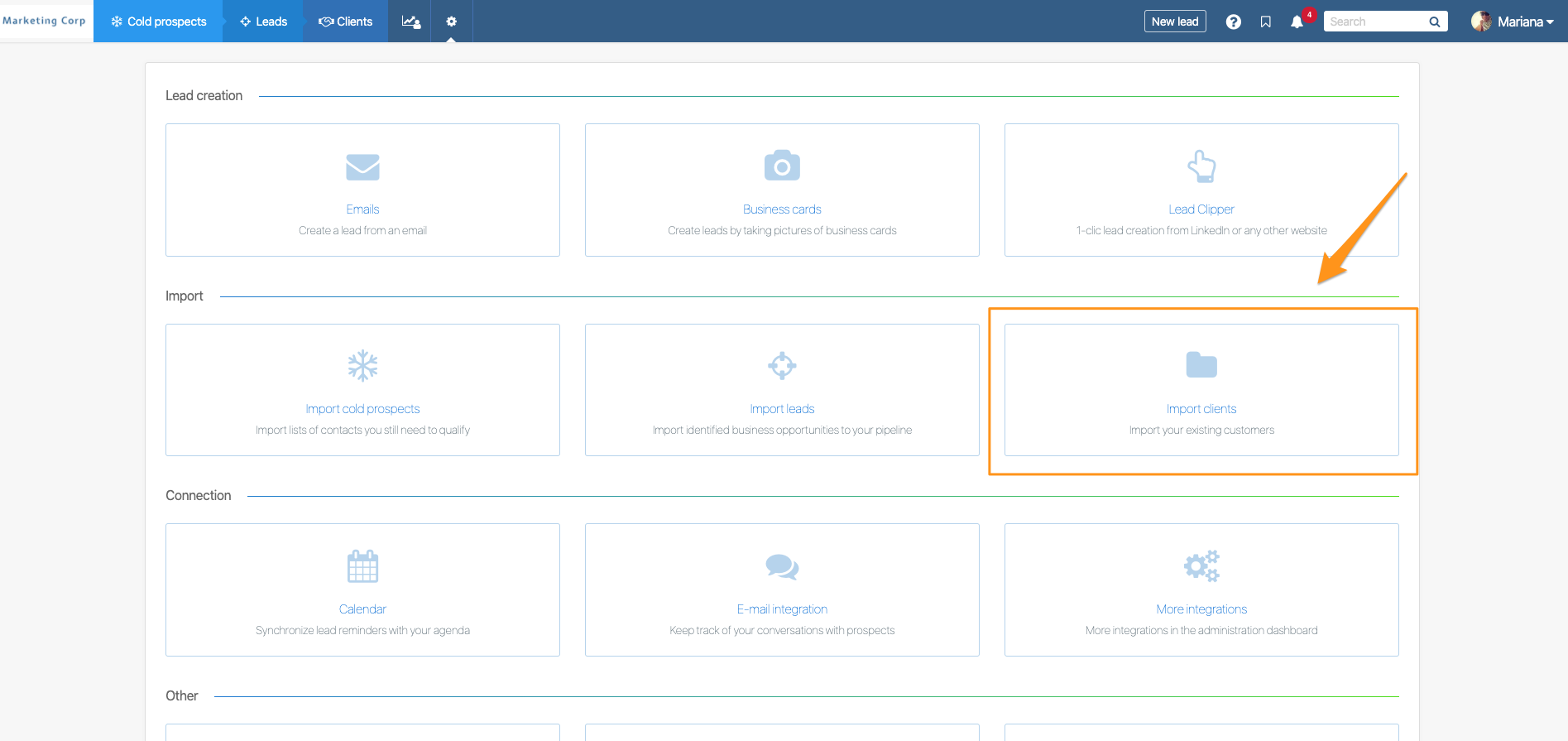Click the bookmark icon in top bar
The height and width of the screenshot is (741, 1568).
point(1265,22)
